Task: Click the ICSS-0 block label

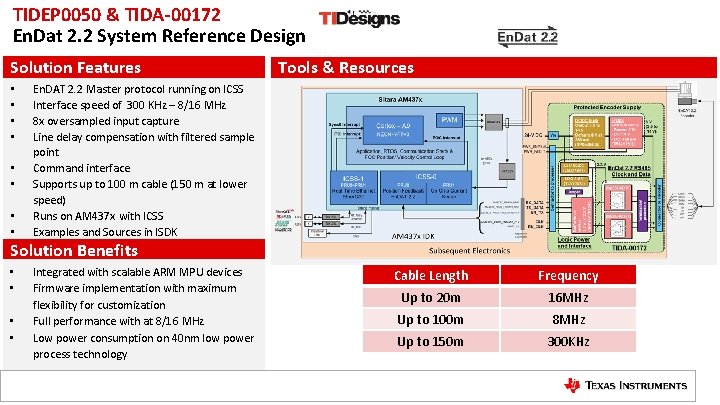Action: 426,177
